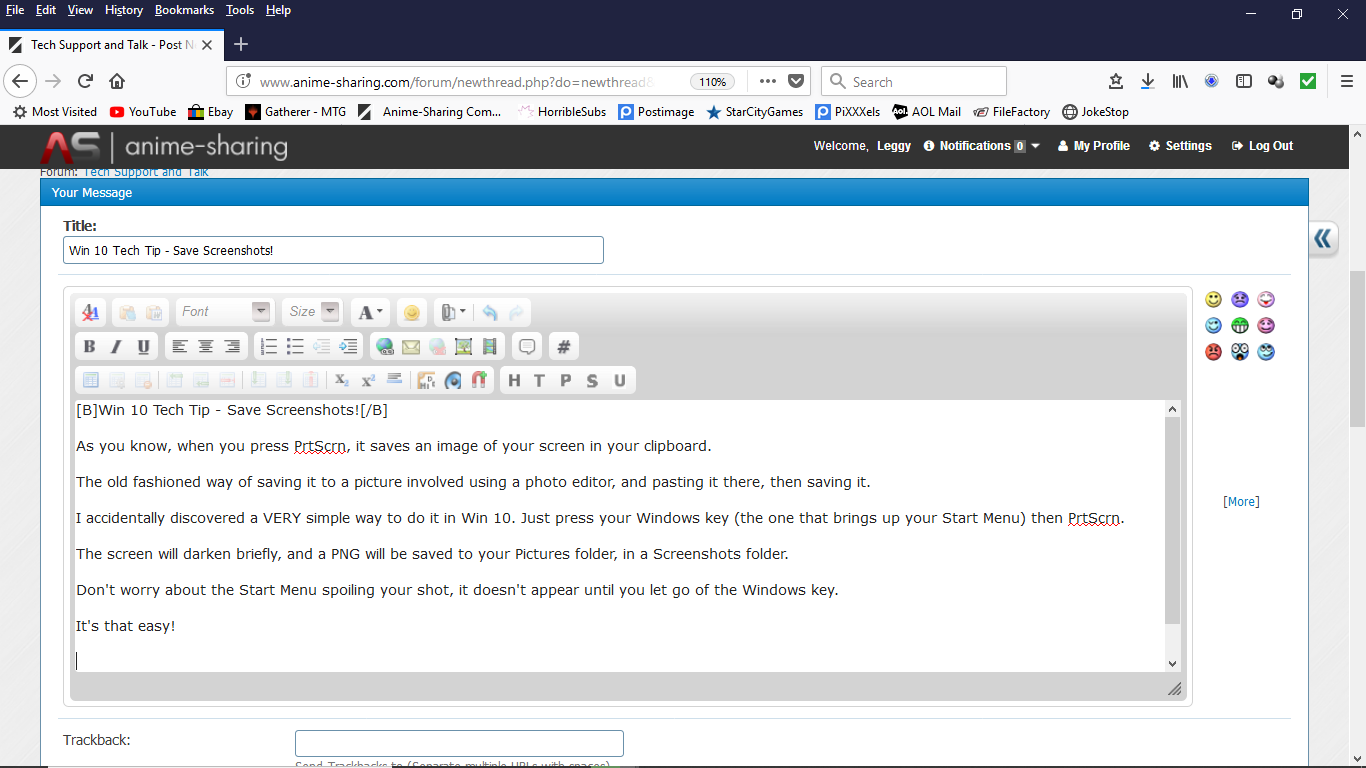Select the Tech Support and Talk tab

tap(112, 45)
